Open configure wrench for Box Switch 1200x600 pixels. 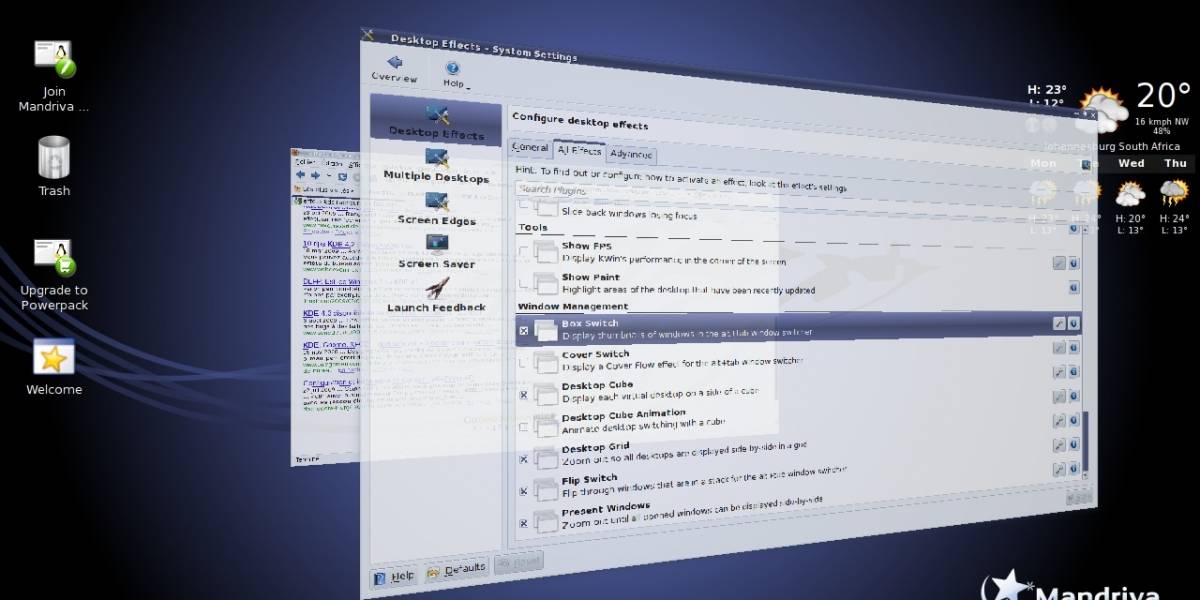pos(1059,324)
